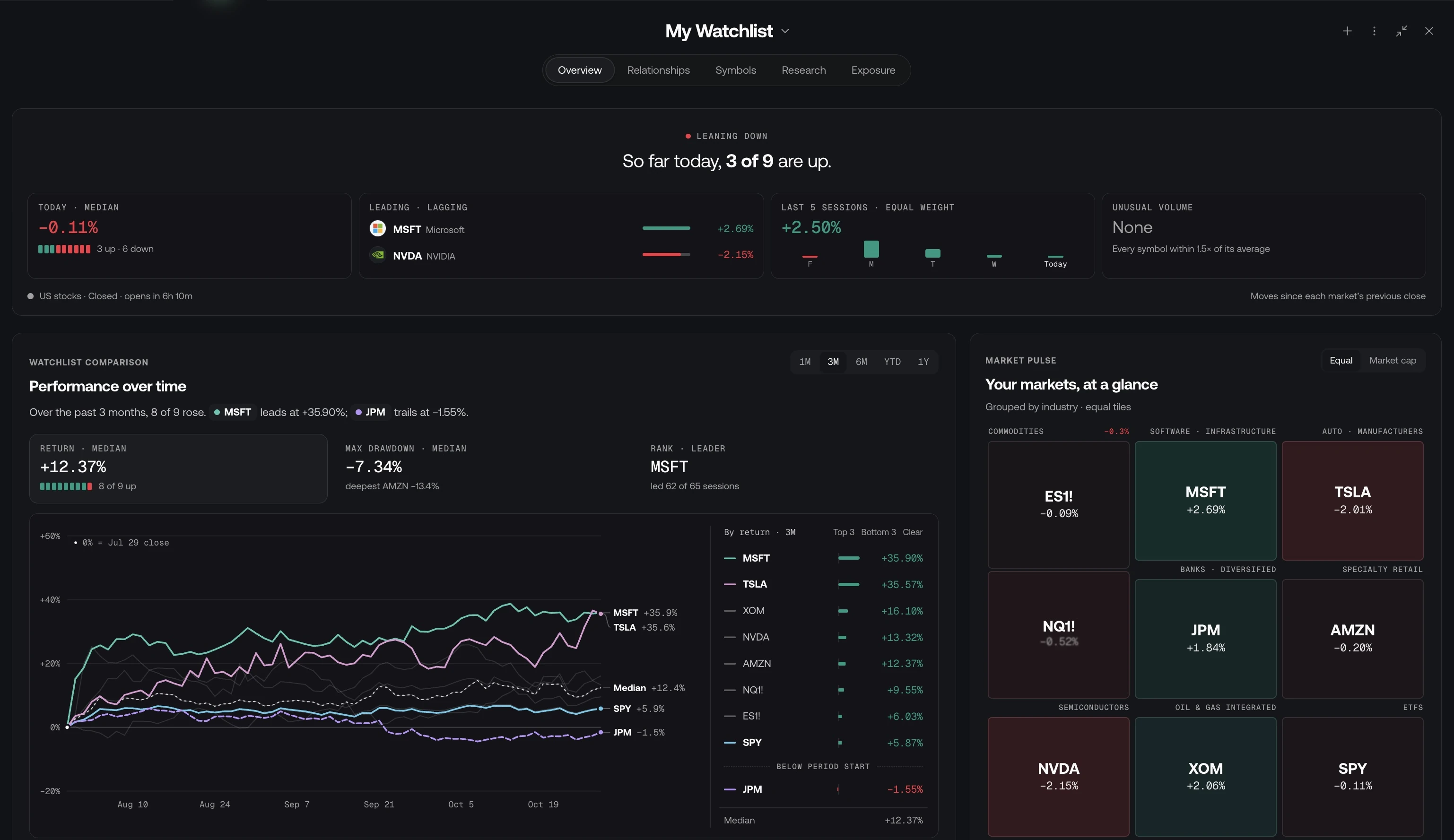Toggle MSFT series in the return legend
Screen dimensions: 1454x840
click(x=823, y=558)
